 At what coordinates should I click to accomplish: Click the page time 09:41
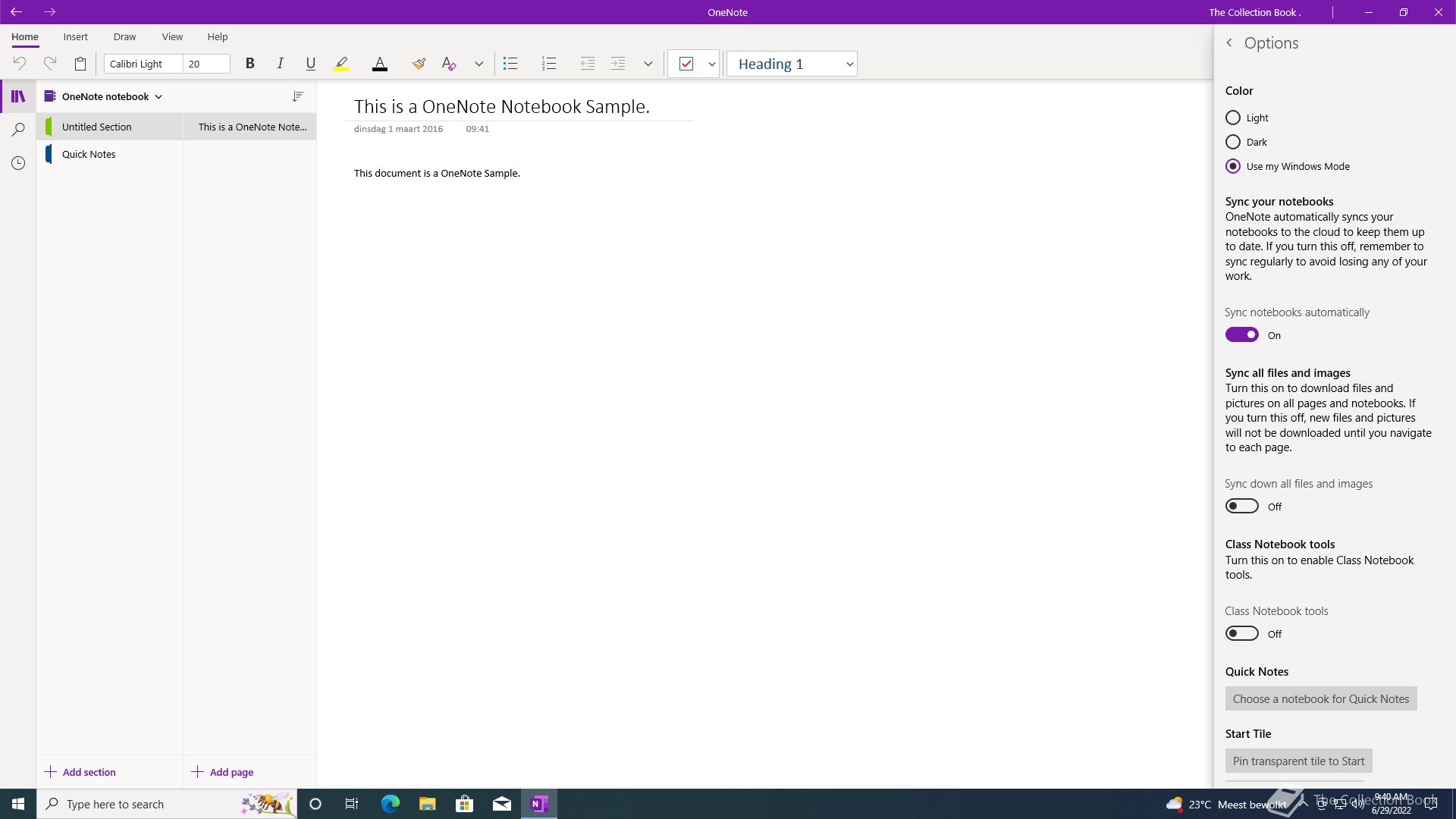[478, 129]
